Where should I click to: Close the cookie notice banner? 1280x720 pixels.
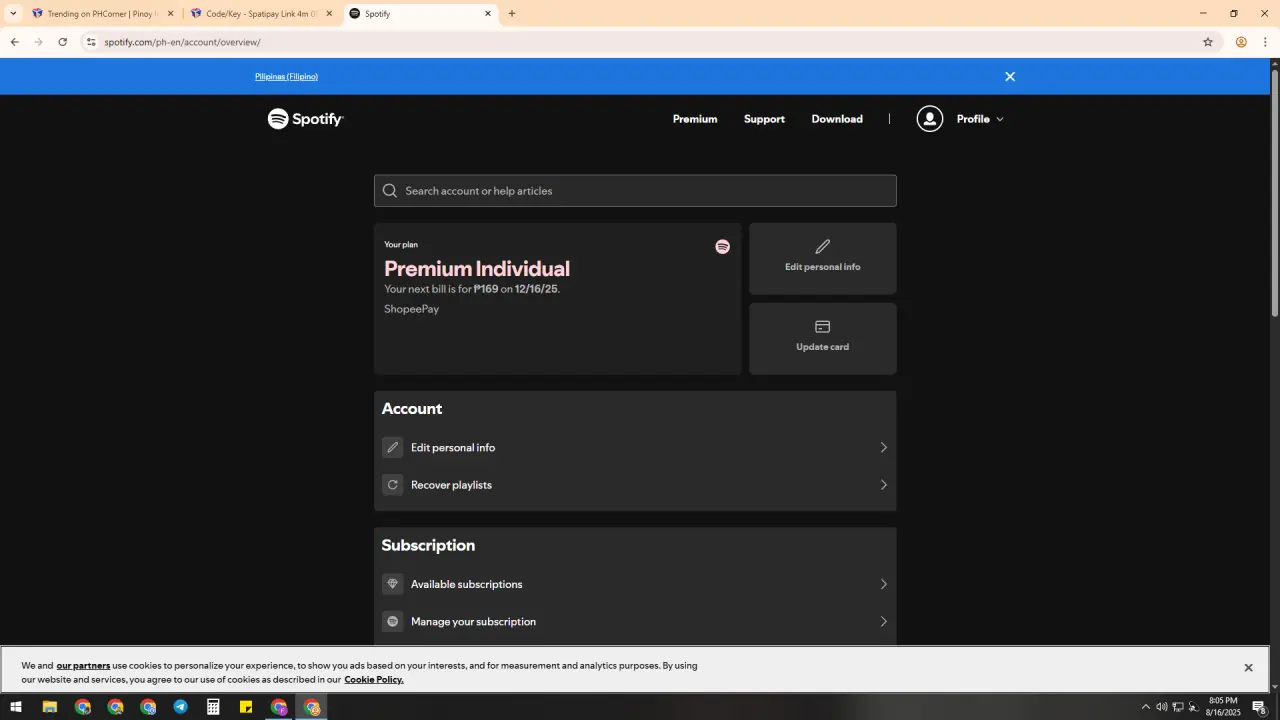coord(1248,668)
